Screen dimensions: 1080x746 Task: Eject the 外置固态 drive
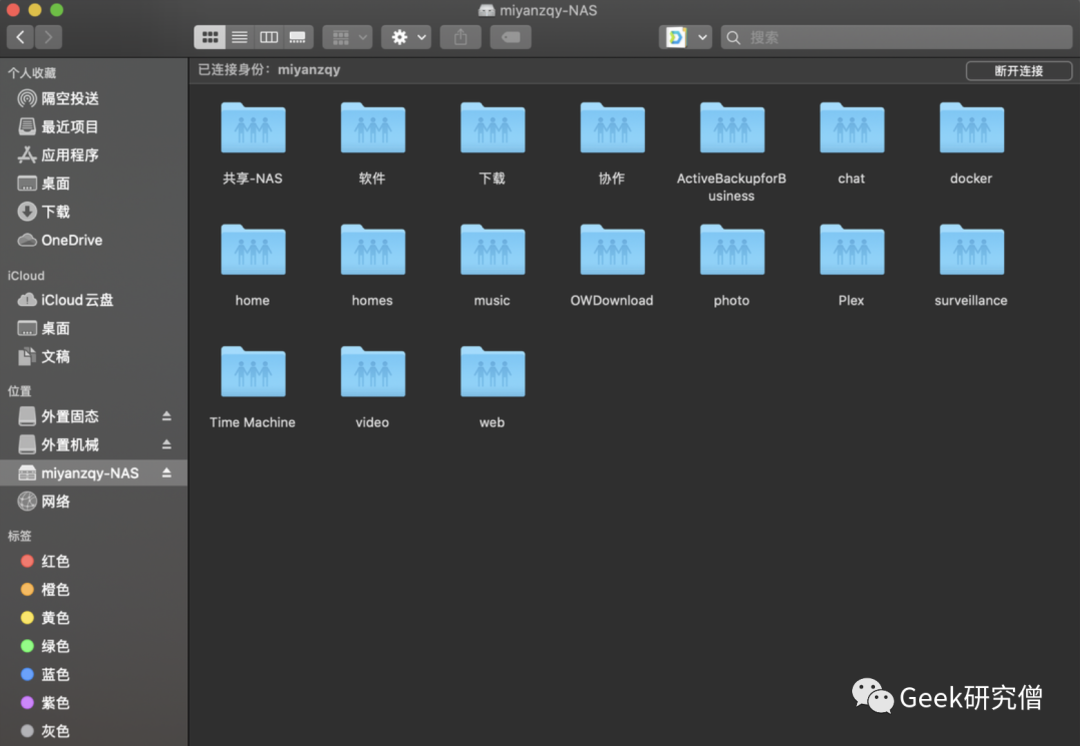point(167,416)
